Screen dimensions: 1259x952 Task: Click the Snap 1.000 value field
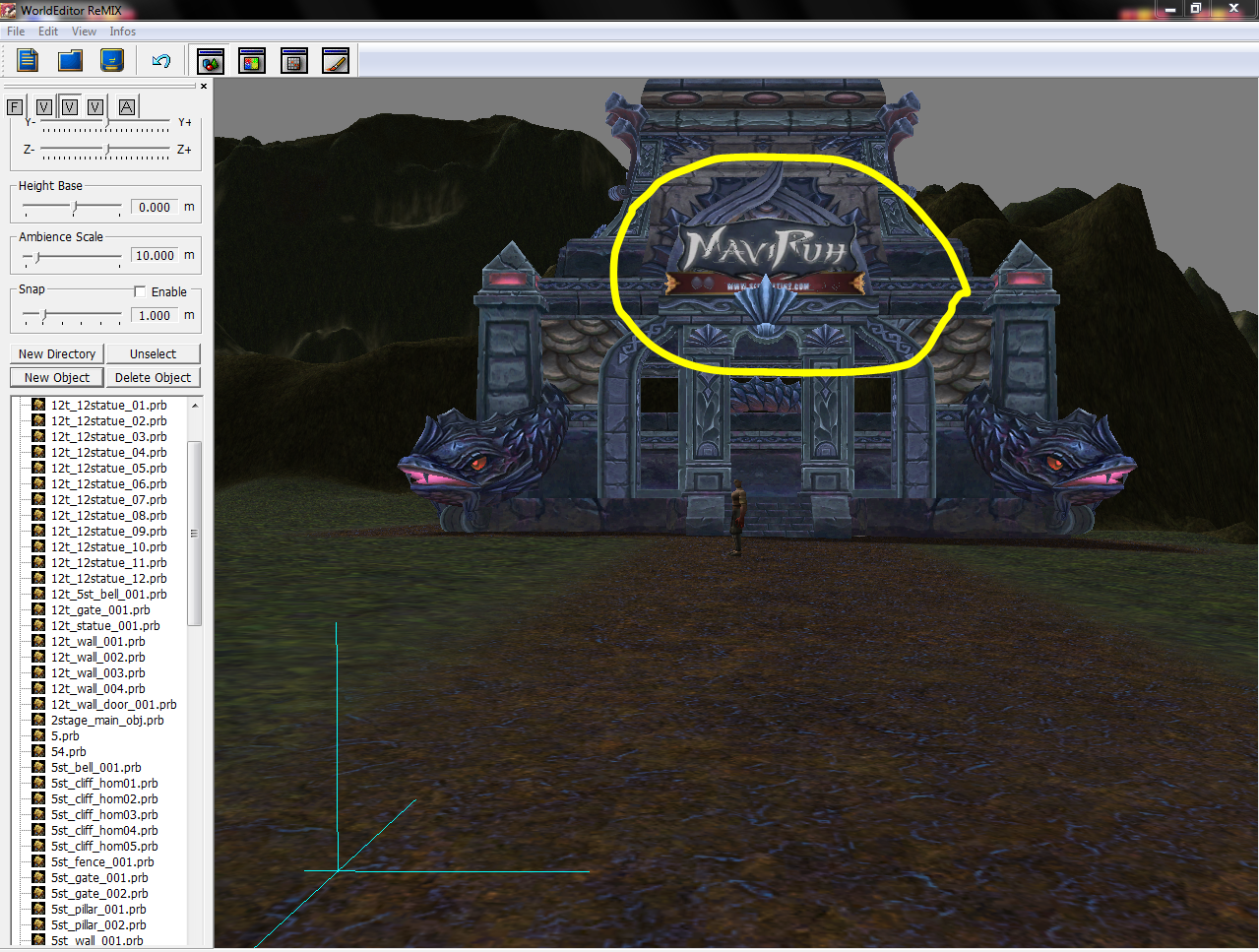155,315
